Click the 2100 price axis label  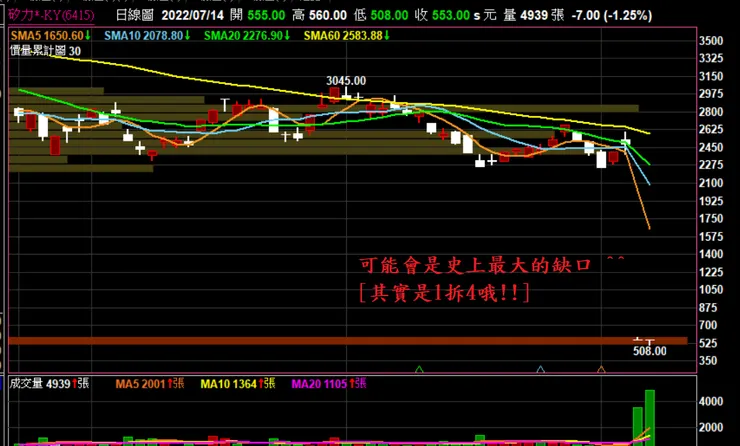[x=711, y=183]
